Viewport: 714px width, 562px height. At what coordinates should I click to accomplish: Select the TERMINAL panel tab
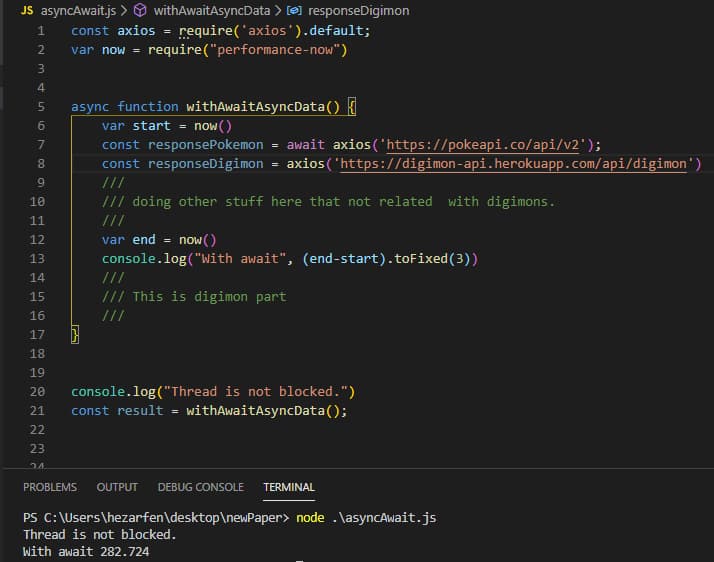(289, 487)
